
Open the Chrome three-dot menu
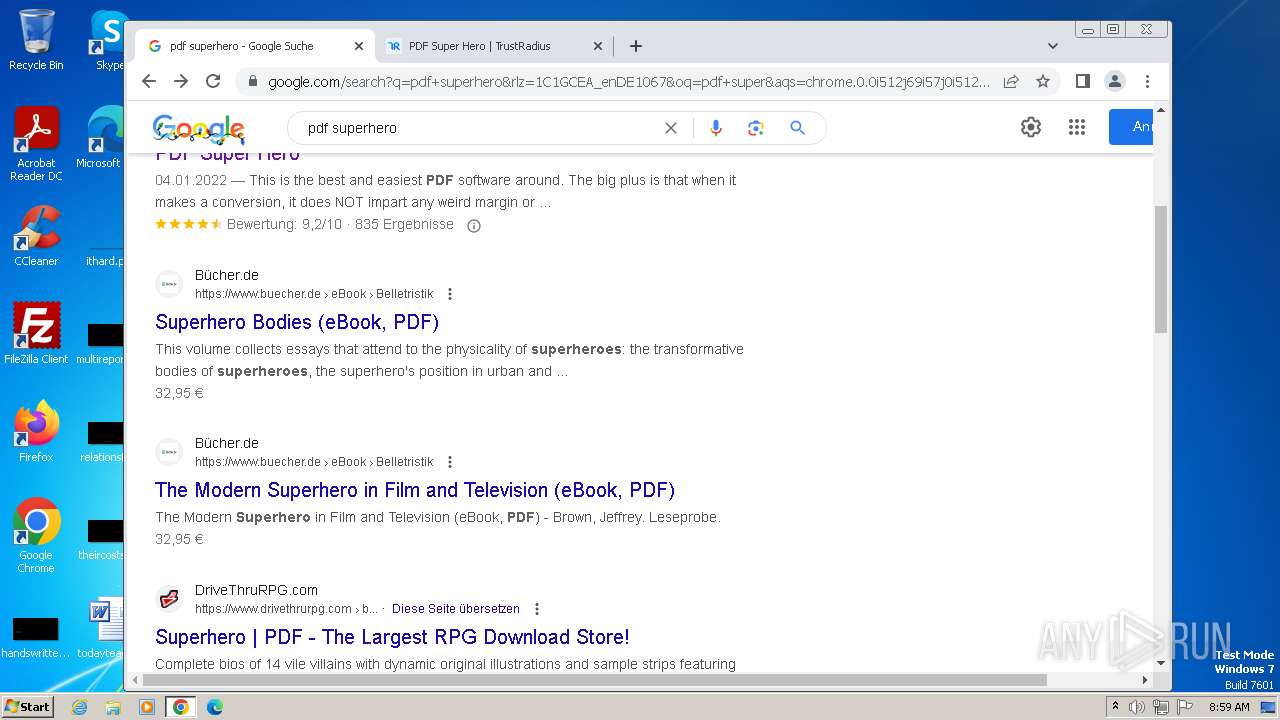[x=1147, y=81]
